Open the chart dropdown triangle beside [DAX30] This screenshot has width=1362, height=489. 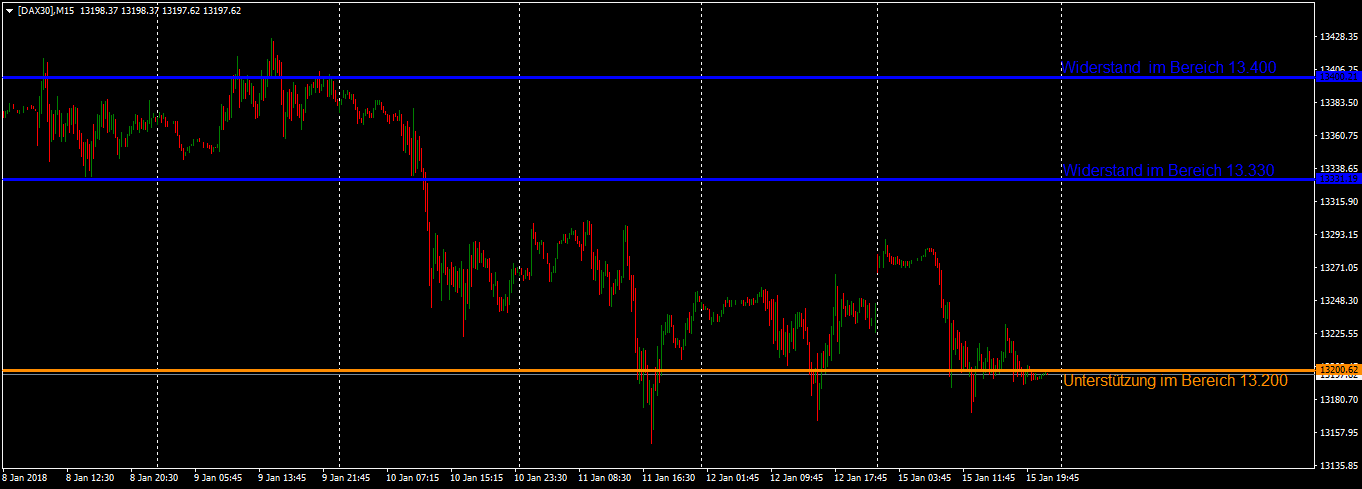[x=10, y=10]
